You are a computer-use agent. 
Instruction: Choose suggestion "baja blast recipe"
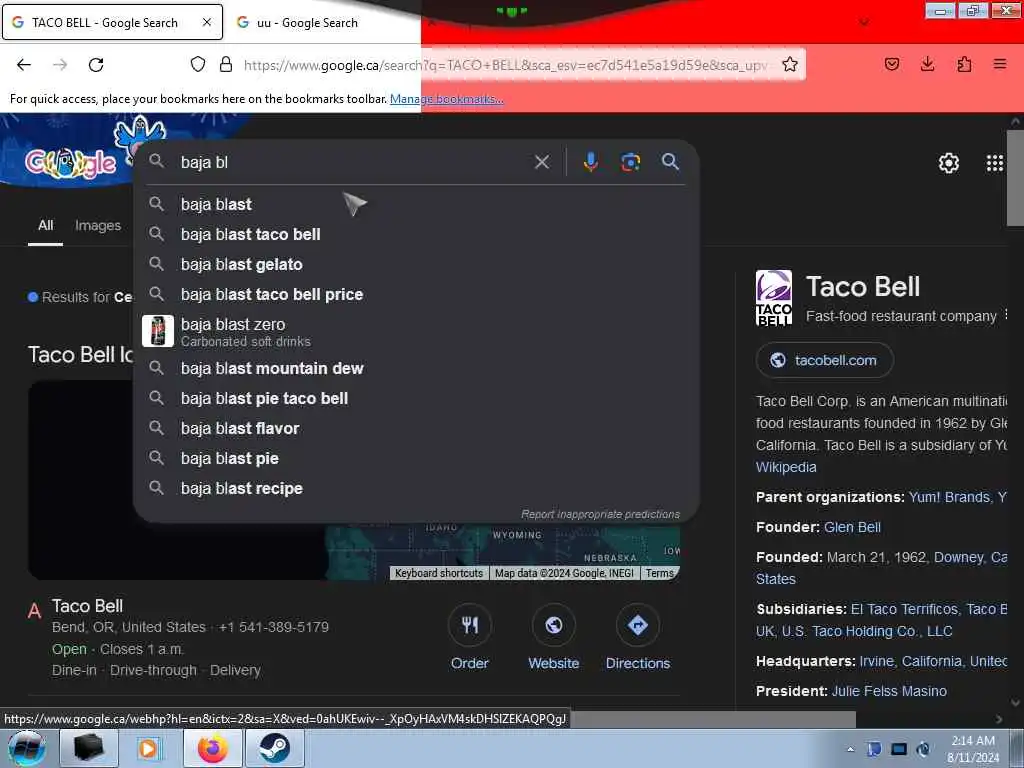(x=415, y=488)
